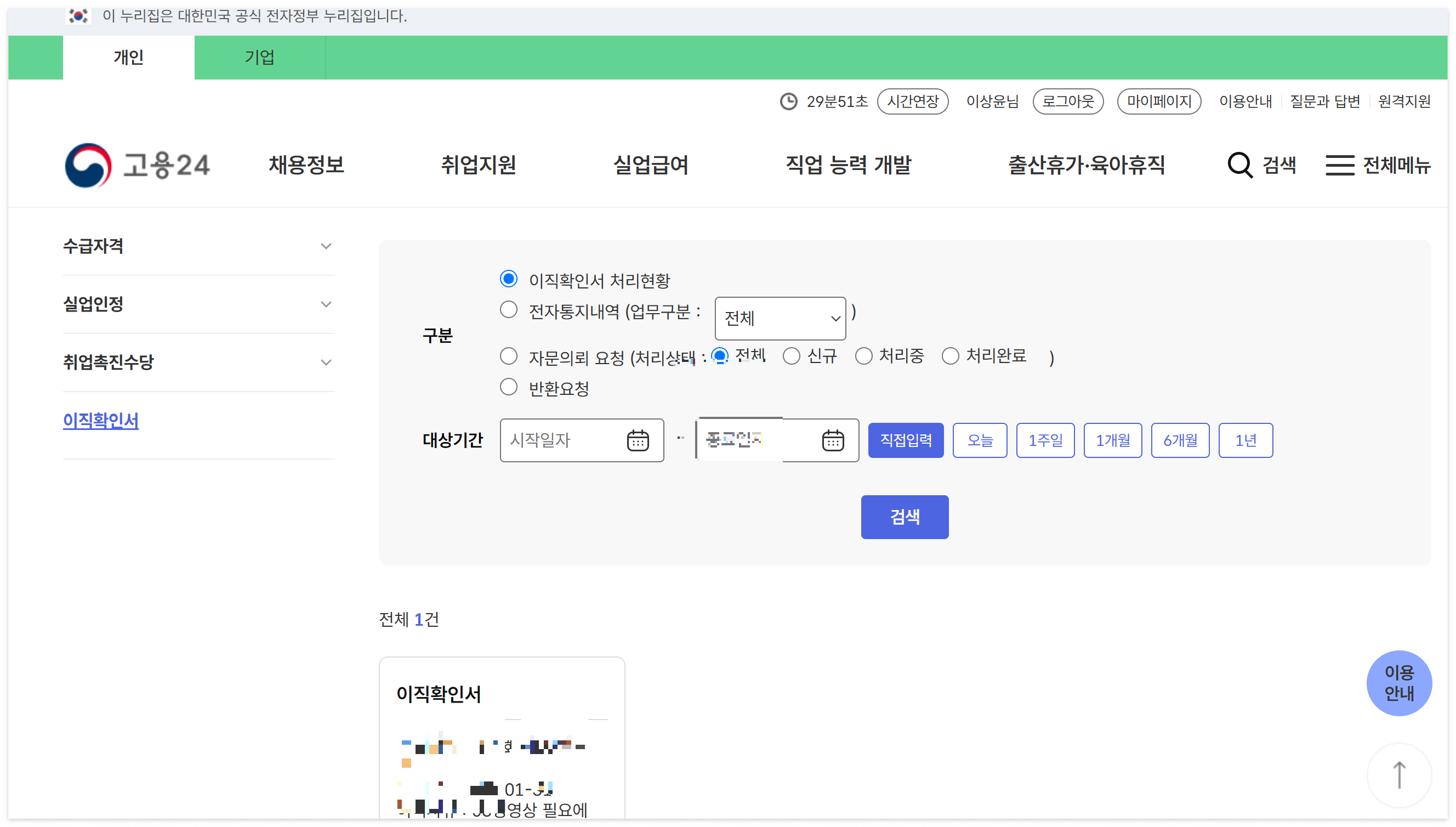
Task: Click the 시작일자 date input field
Action: [582, 440]
